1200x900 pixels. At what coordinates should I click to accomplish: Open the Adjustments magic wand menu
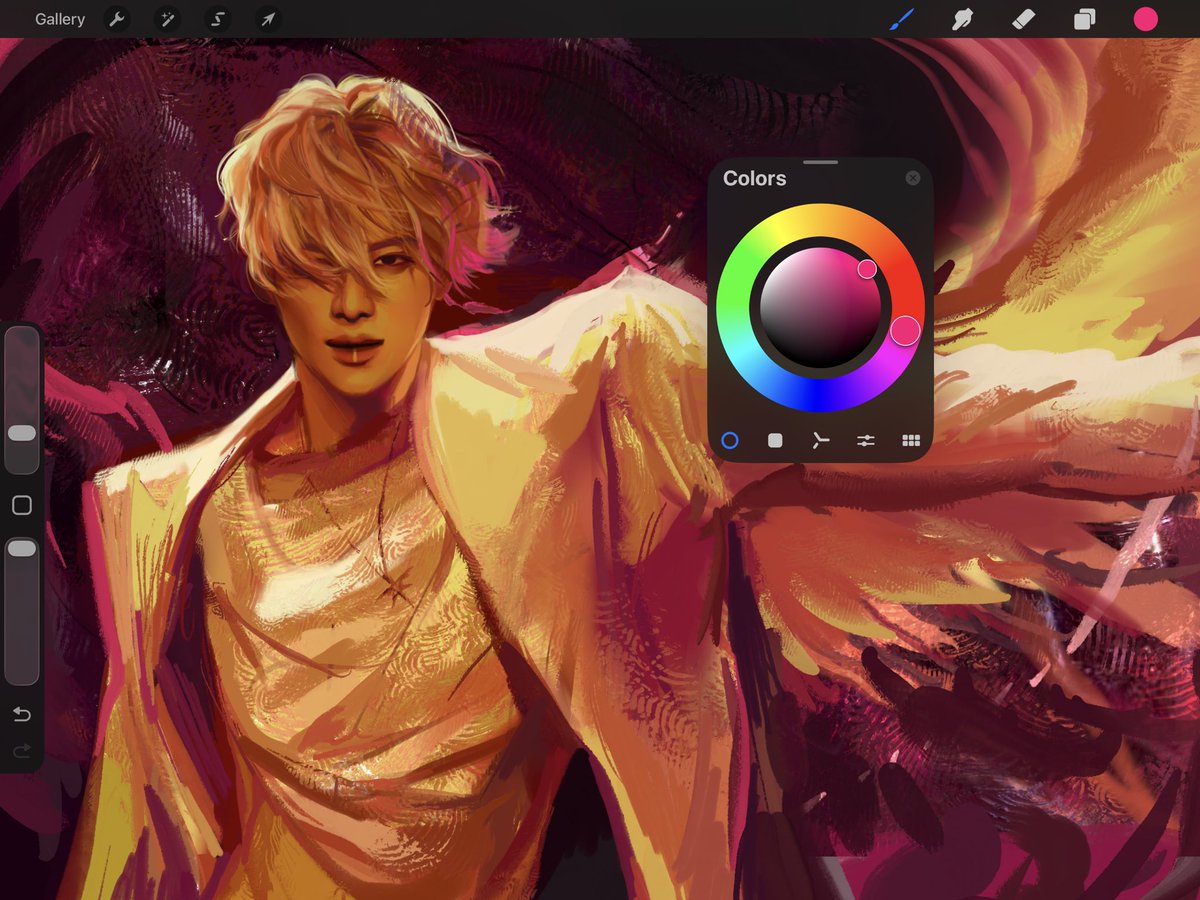click(167, 19)
